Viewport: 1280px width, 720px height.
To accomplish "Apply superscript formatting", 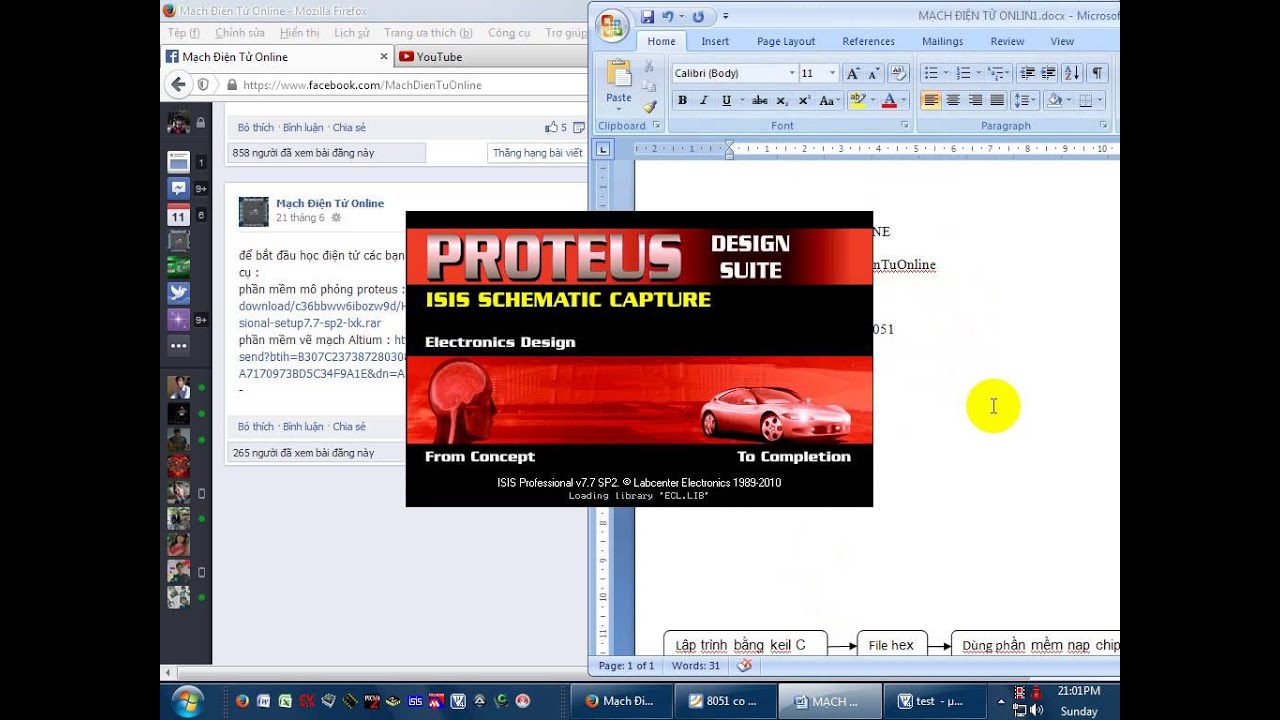I will [803, 100].
